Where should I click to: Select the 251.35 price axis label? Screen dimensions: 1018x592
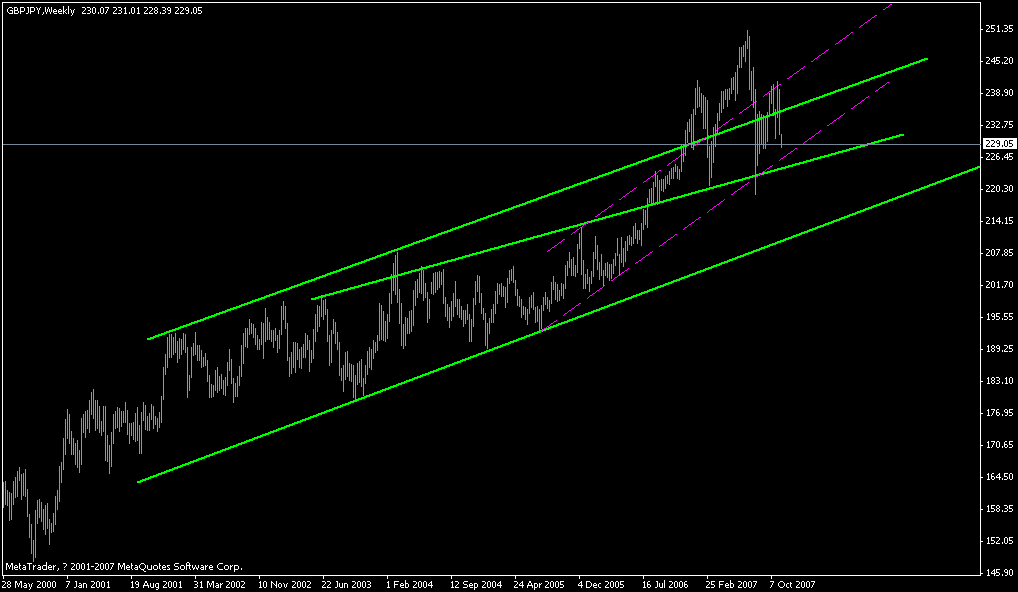pos(999,29)
